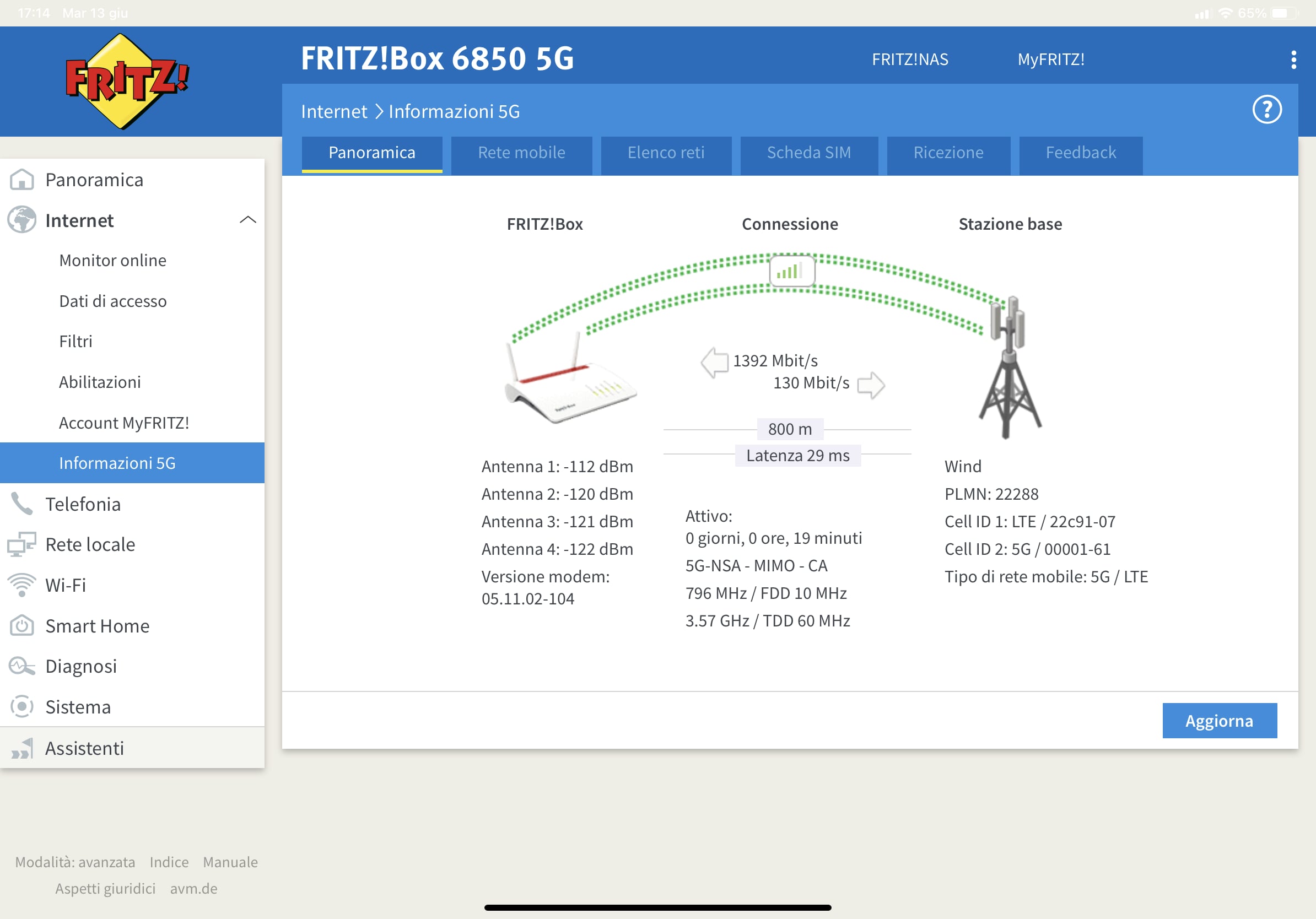
Task: Click the Aggiorna button
Action: [1220, 720]
